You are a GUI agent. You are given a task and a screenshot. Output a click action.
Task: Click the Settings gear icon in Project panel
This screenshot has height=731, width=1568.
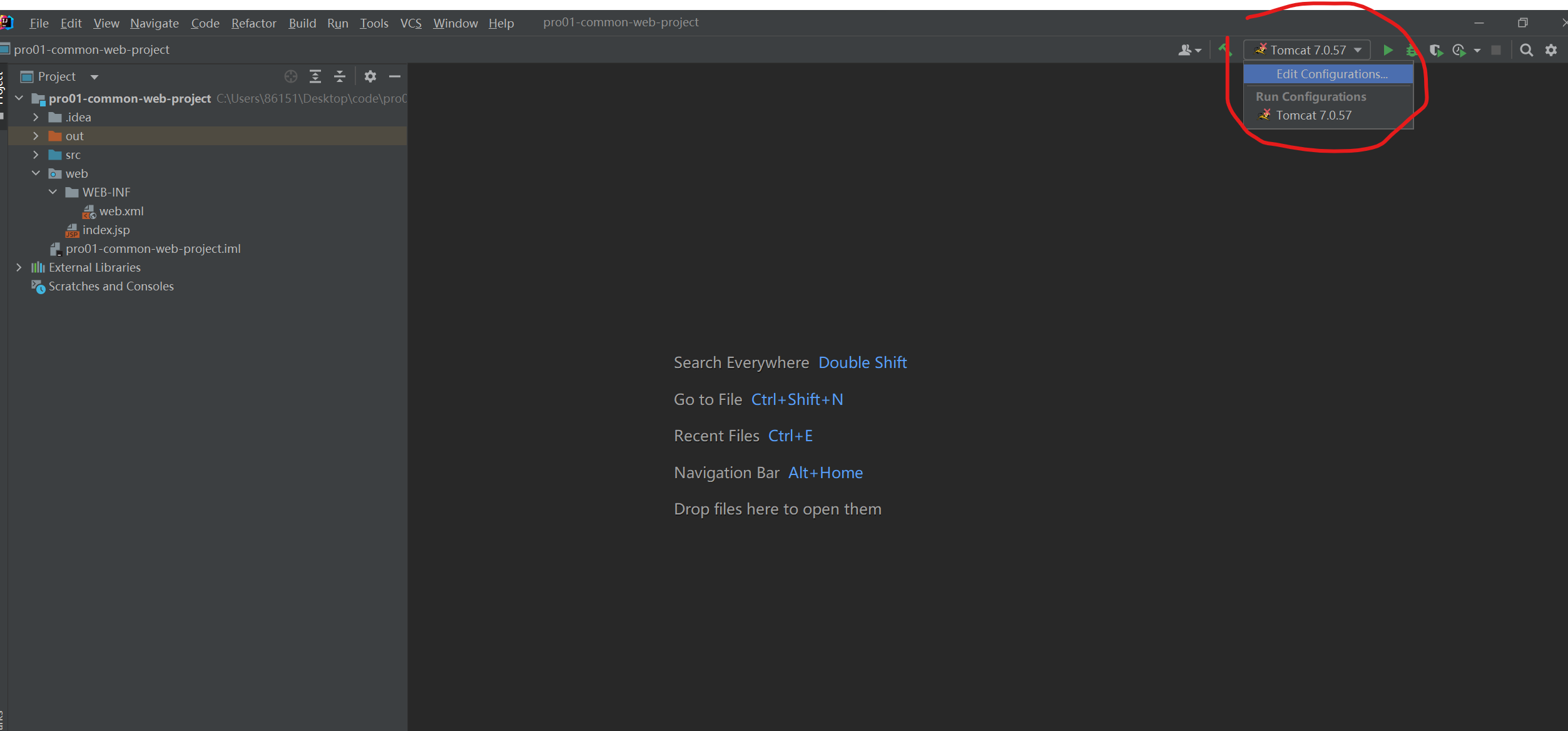coord(369,77)
